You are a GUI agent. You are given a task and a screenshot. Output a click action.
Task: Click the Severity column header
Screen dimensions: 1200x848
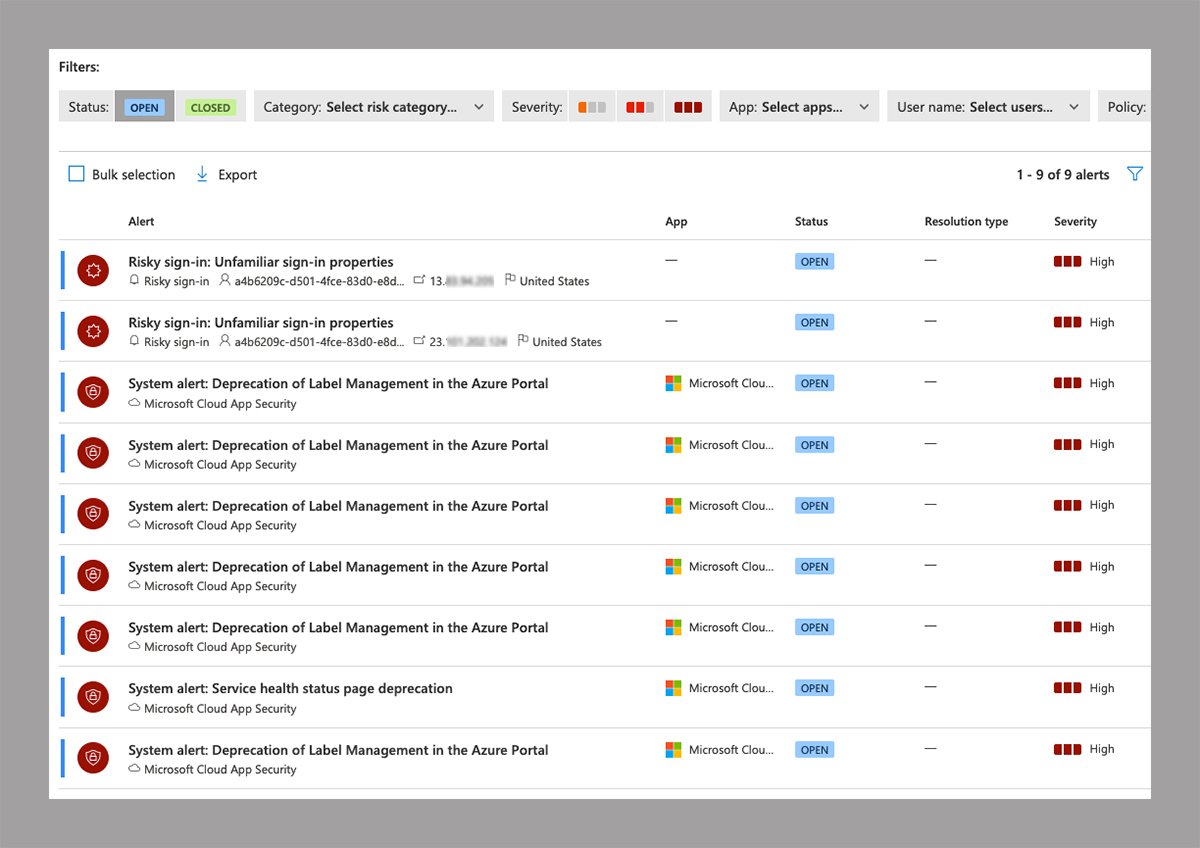1075,221
